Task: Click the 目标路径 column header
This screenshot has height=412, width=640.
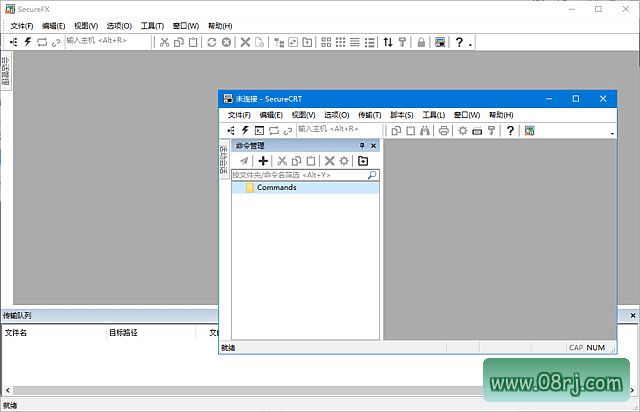Action: [123, 332]
